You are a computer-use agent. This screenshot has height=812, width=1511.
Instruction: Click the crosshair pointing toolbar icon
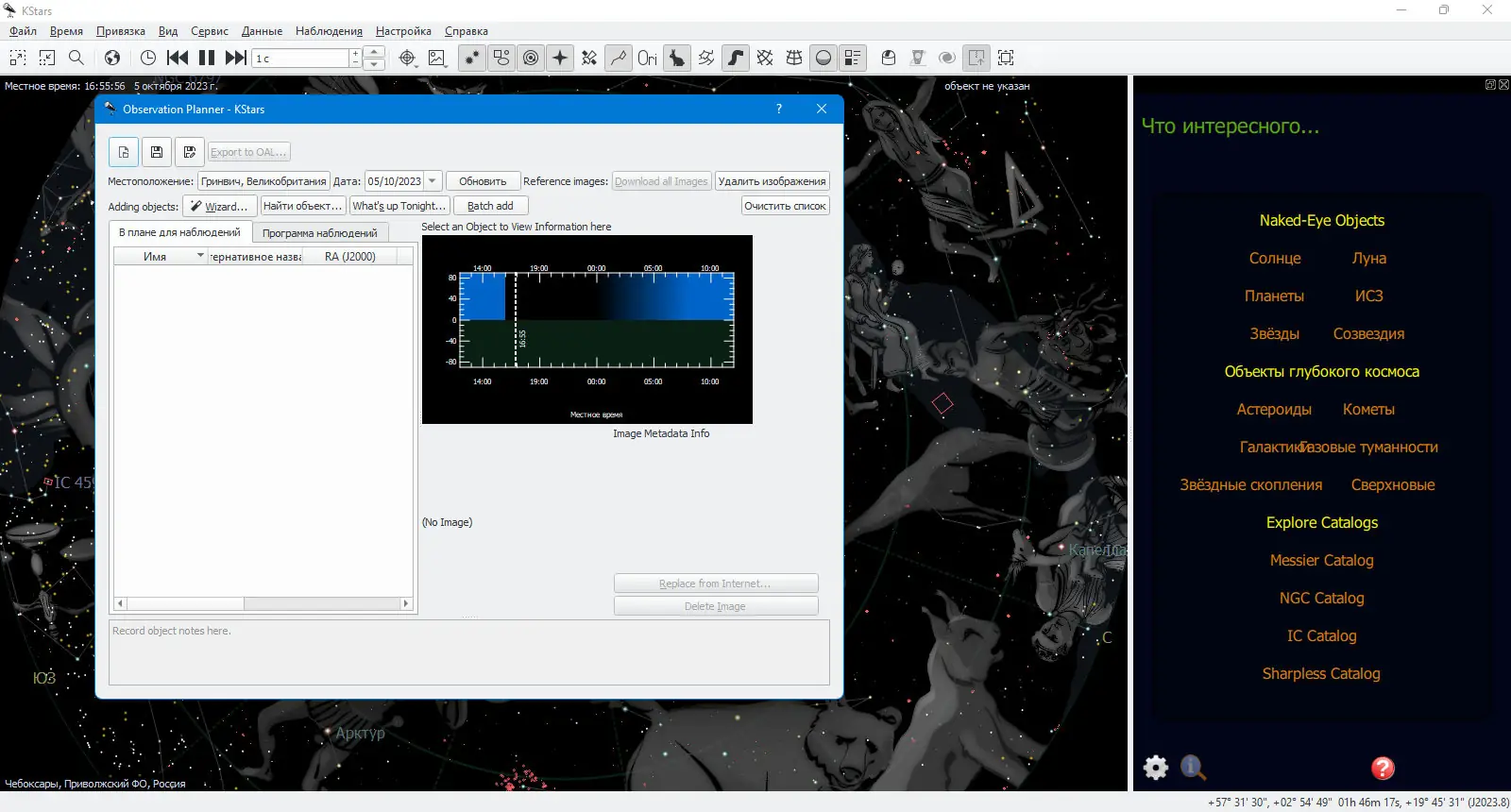(x=407, y=58)
